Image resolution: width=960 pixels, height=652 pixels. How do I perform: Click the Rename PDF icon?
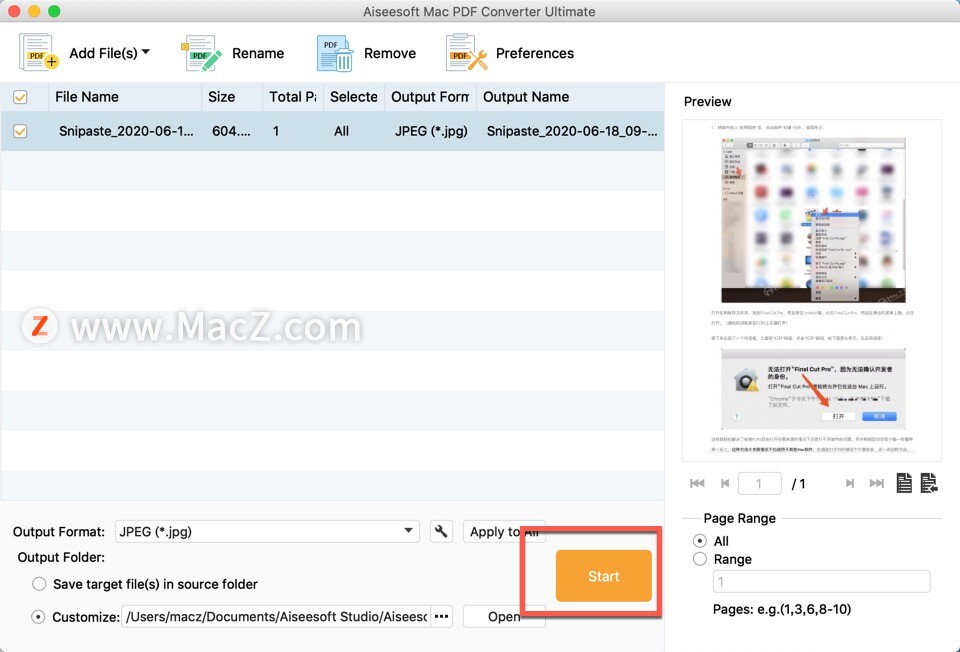201,53
